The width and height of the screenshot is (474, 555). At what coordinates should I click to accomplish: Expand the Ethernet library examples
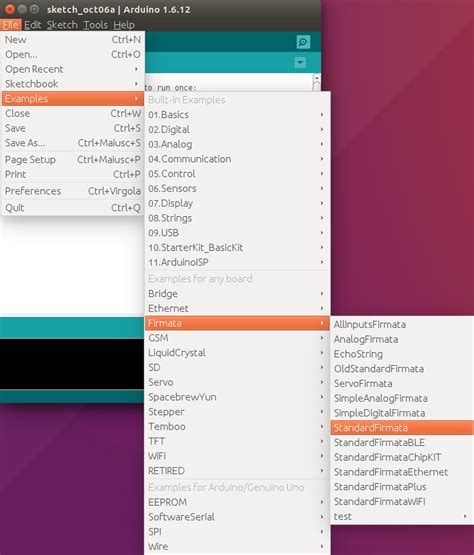click(237, 309)
